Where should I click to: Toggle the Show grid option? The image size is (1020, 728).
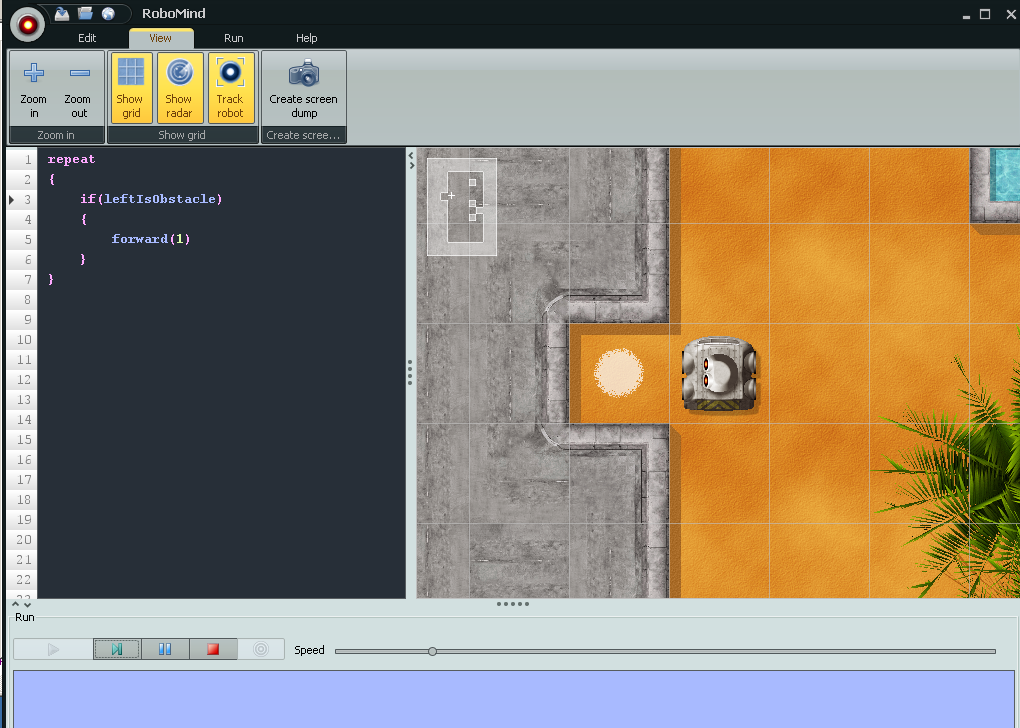point(131,88)
